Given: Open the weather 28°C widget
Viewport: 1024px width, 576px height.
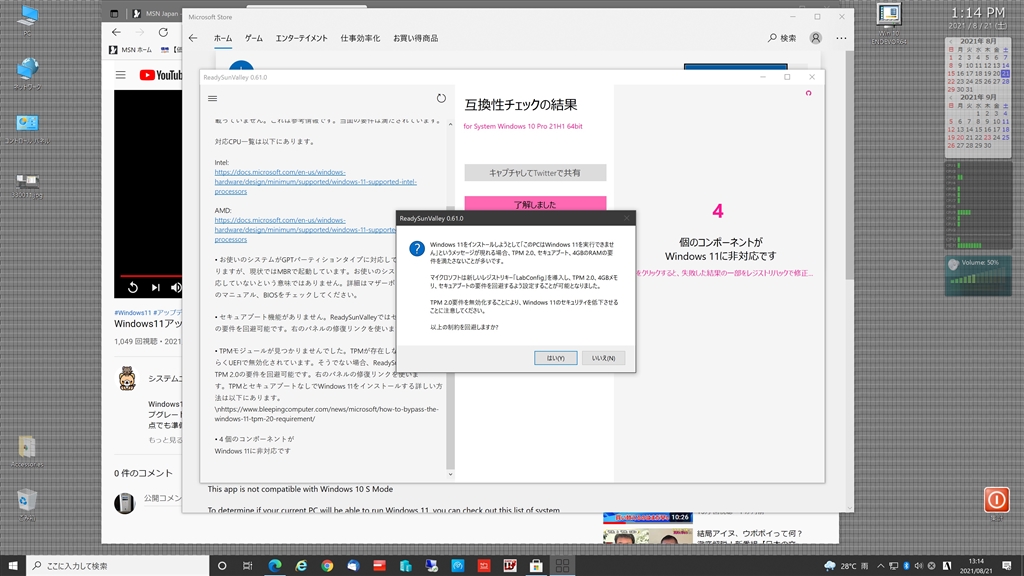Looking at the screenshot, I should click(846, 566).
